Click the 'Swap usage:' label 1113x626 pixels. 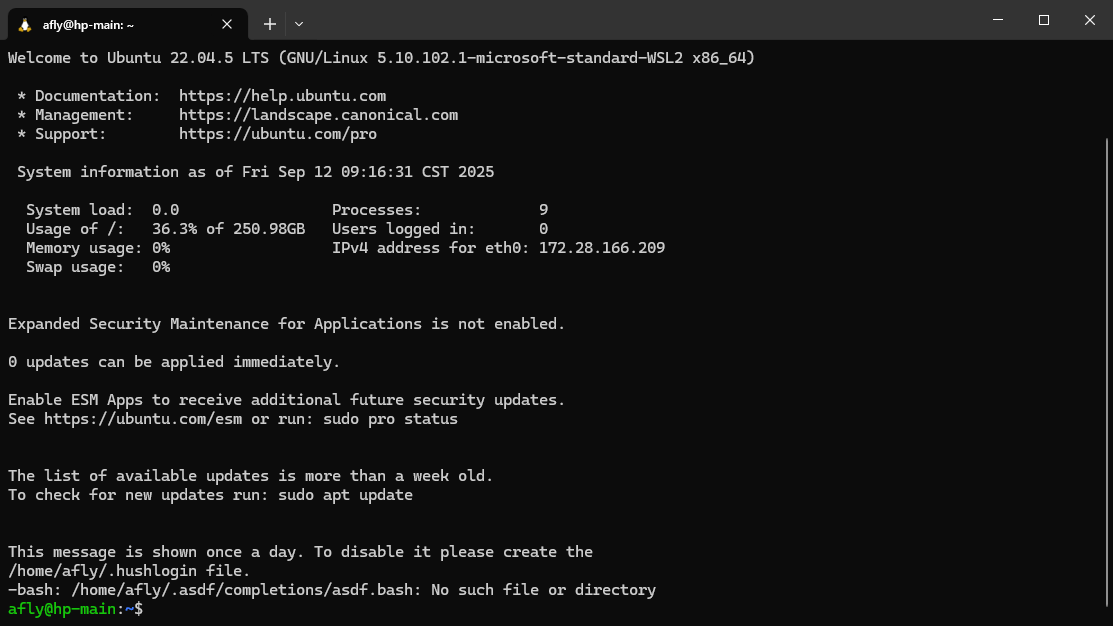(75, 268)
